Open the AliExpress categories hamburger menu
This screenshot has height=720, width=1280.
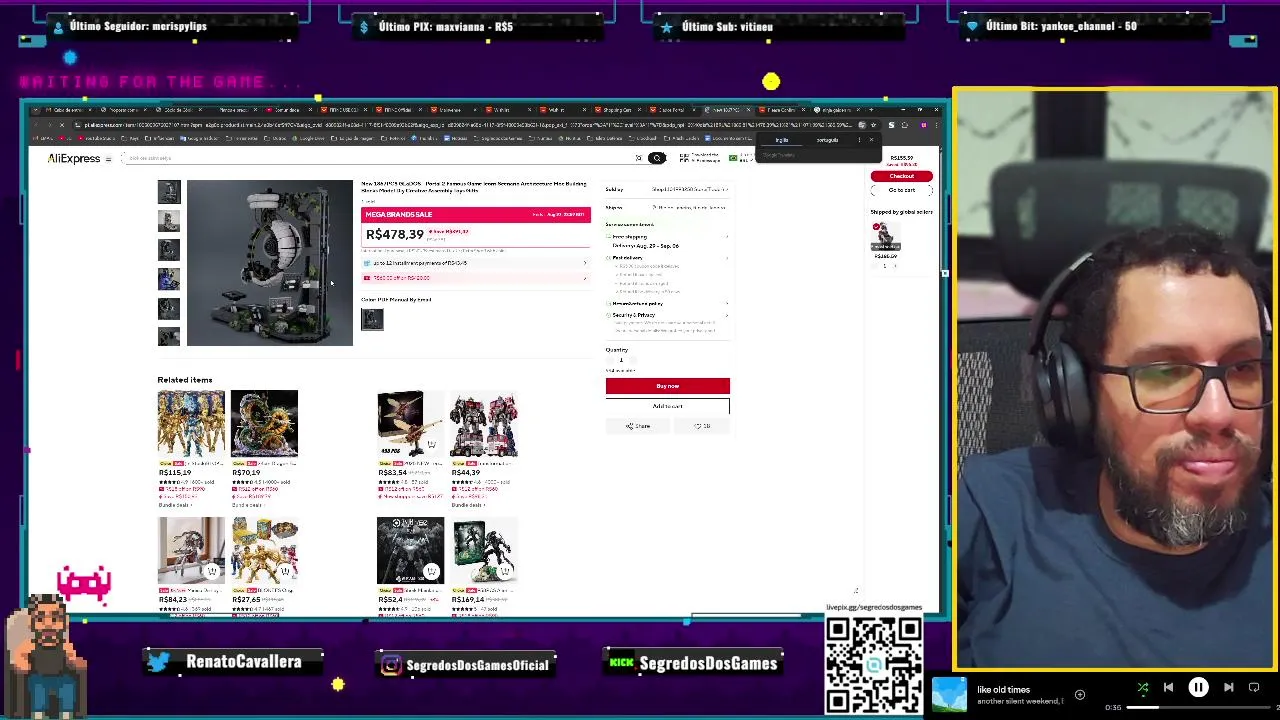coord(108,159)
